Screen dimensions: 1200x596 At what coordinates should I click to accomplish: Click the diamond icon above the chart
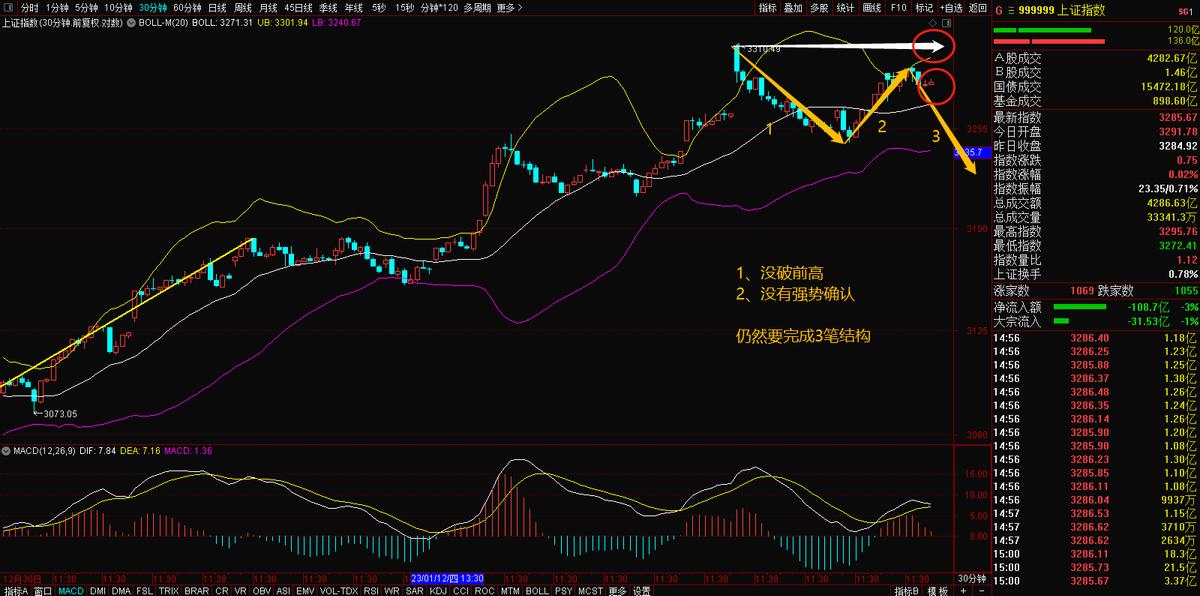click(933, 21)
